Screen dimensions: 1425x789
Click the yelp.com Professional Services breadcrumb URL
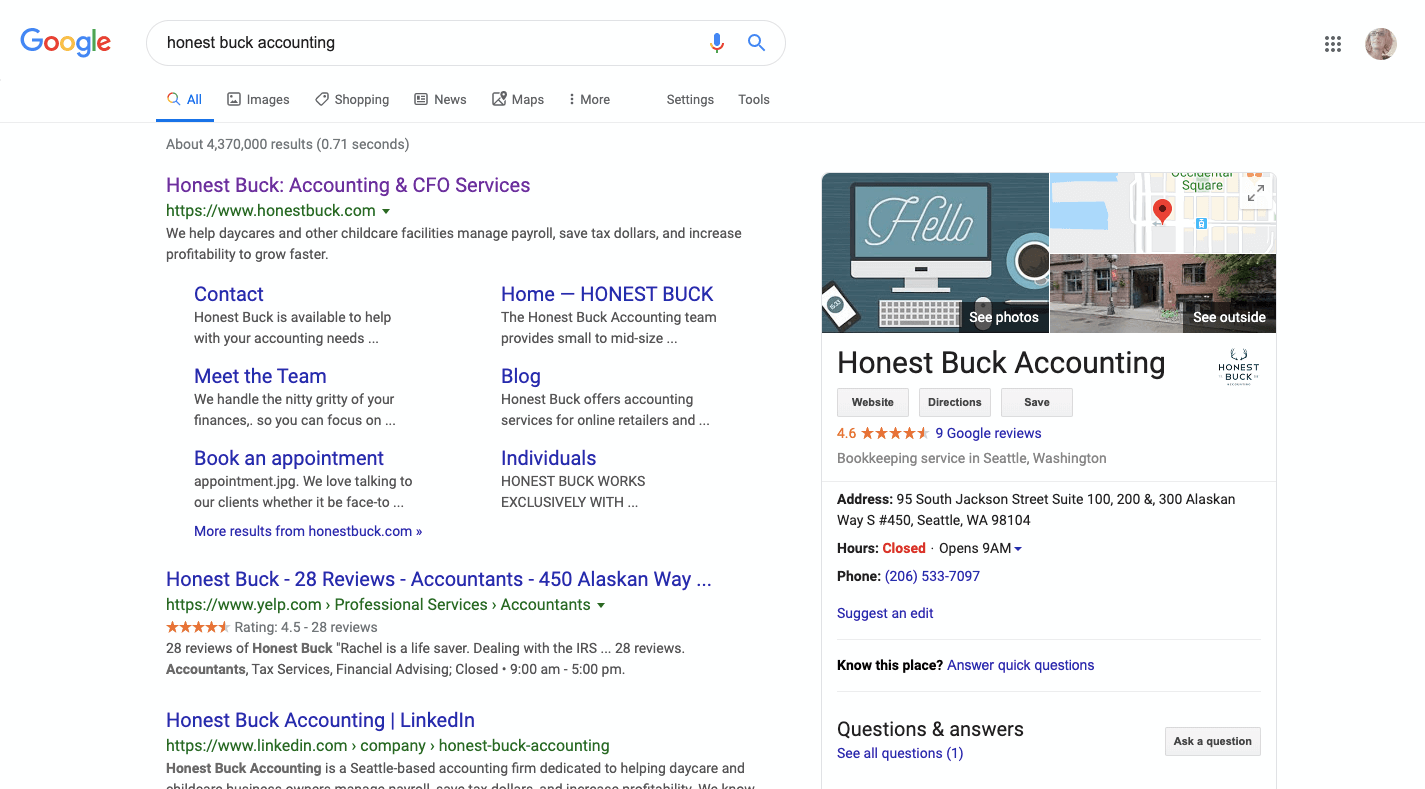(378, 605)
